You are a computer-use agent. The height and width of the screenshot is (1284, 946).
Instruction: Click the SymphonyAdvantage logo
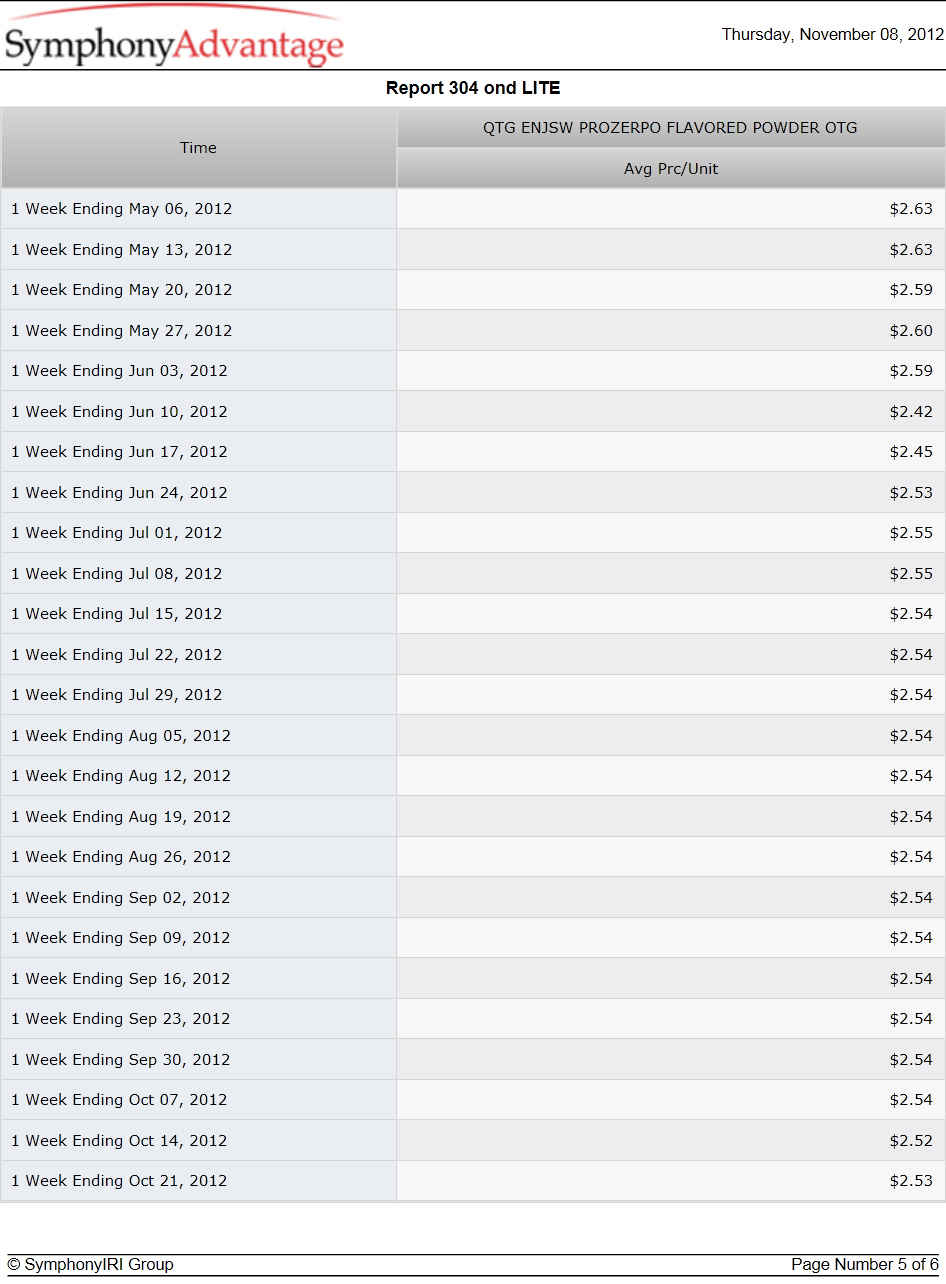coord(174,37)
